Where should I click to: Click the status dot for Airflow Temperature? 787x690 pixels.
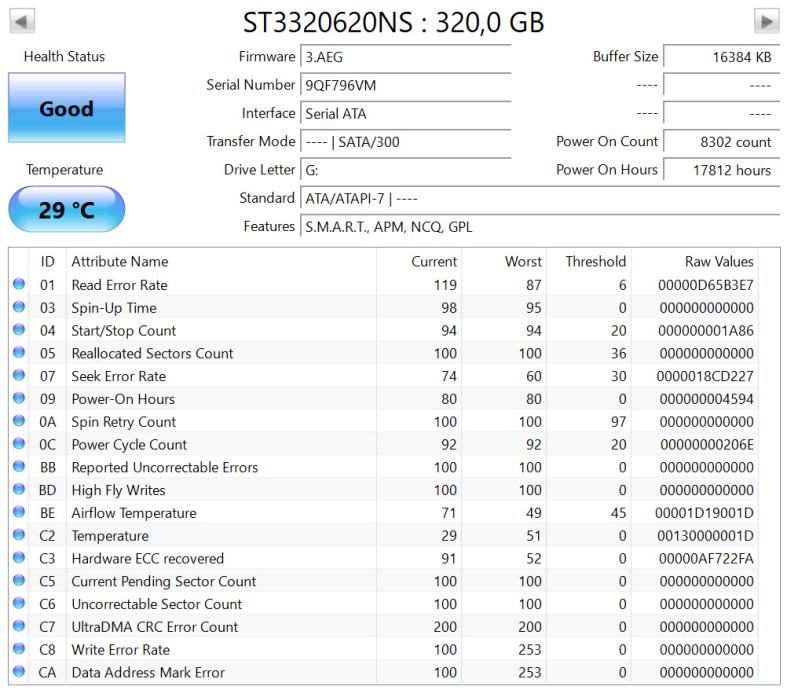(x=19, y=512)
